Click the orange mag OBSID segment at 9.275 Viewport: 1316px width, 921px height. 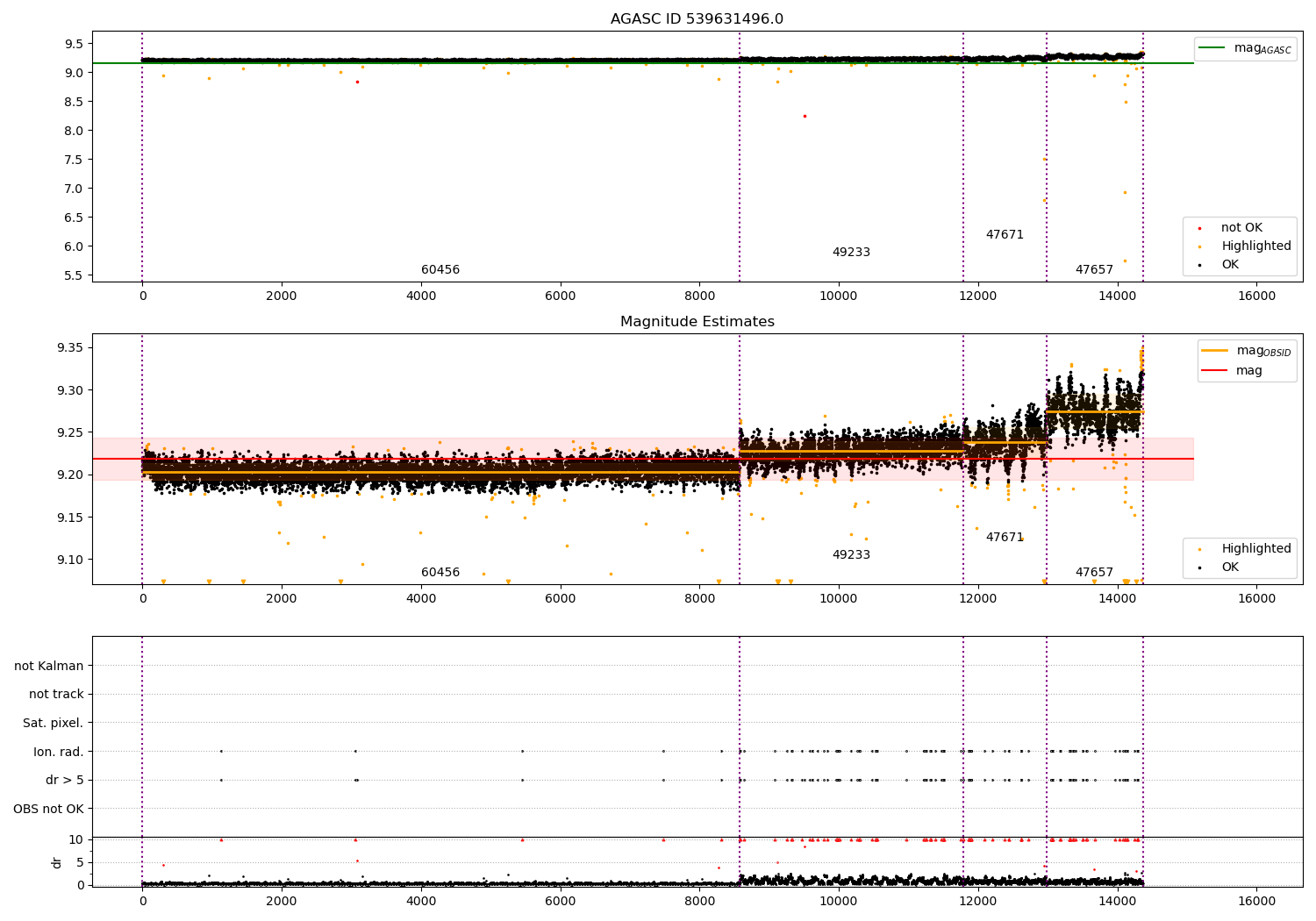1095,411
